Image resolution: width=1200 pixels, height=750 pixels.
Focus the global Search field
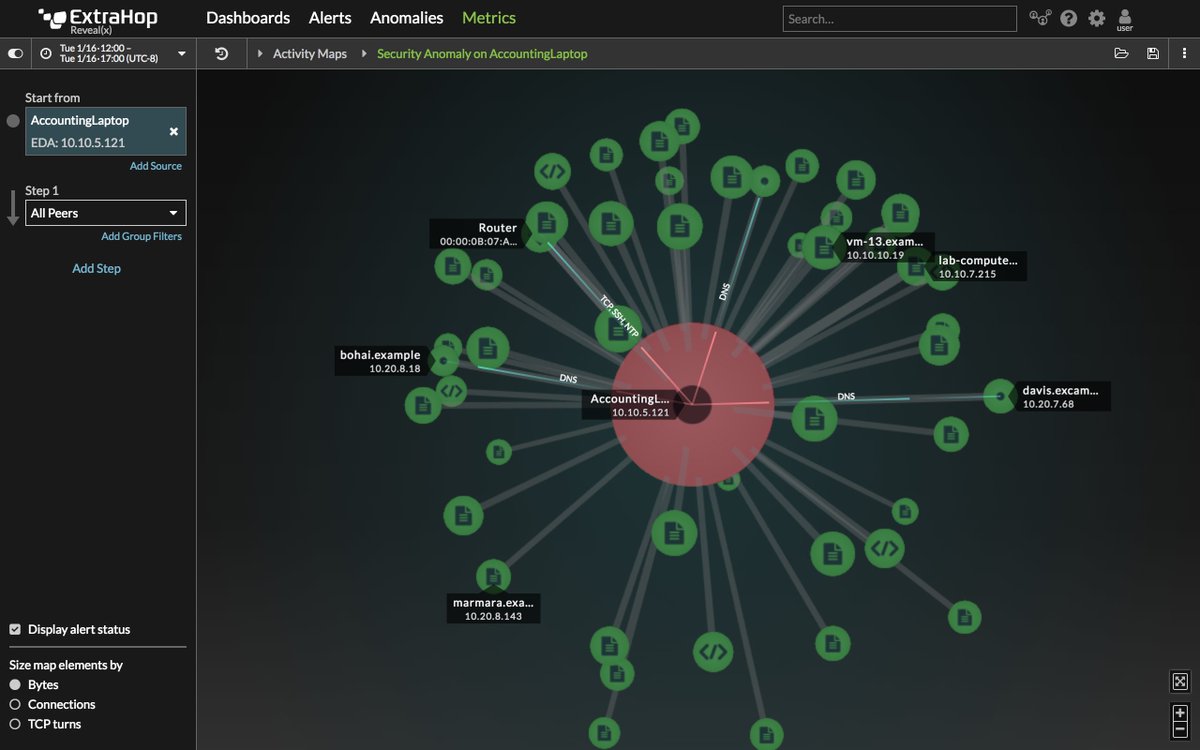[x=899, y=19]
